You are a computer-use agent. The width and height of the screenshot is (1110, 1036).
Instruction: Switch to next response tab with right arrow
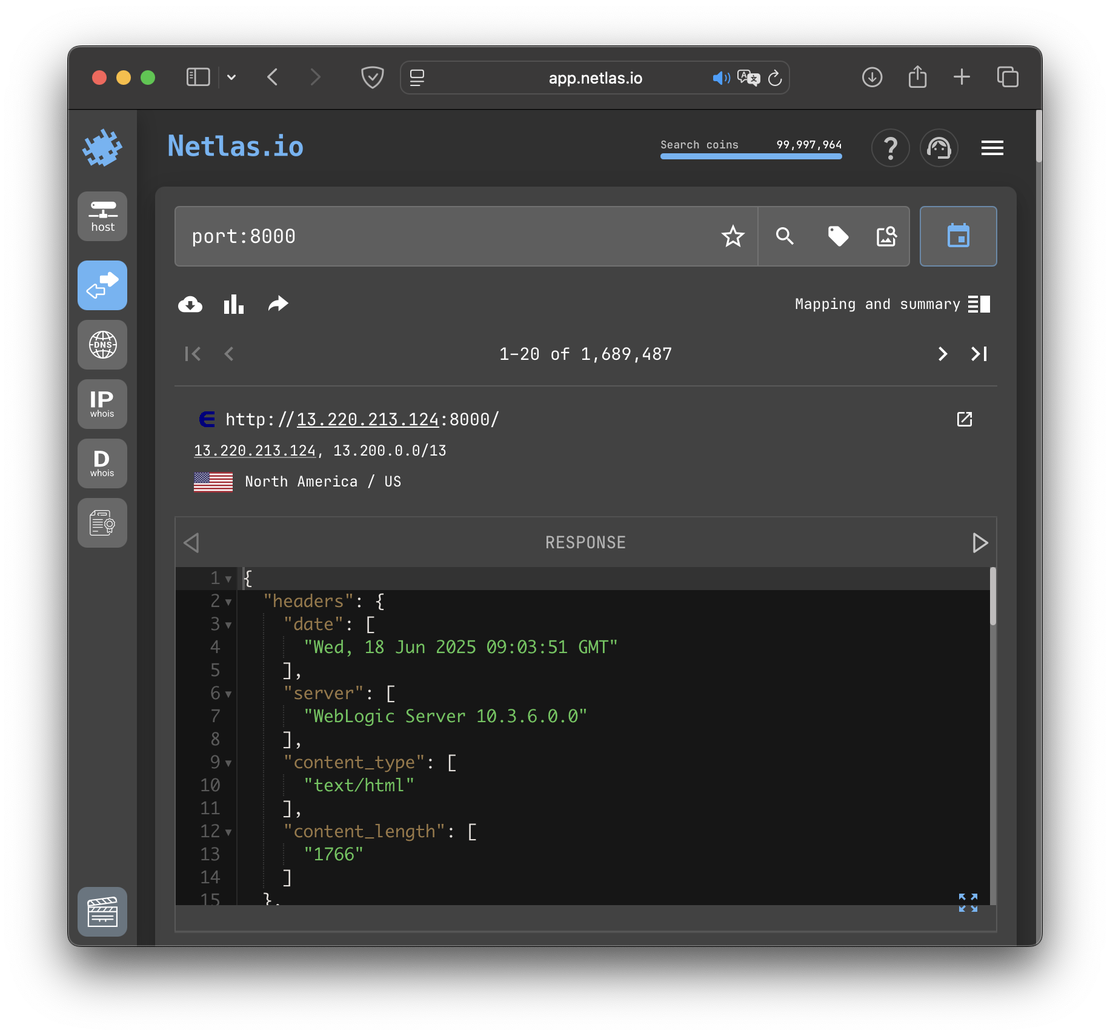[x=980, y=542]
